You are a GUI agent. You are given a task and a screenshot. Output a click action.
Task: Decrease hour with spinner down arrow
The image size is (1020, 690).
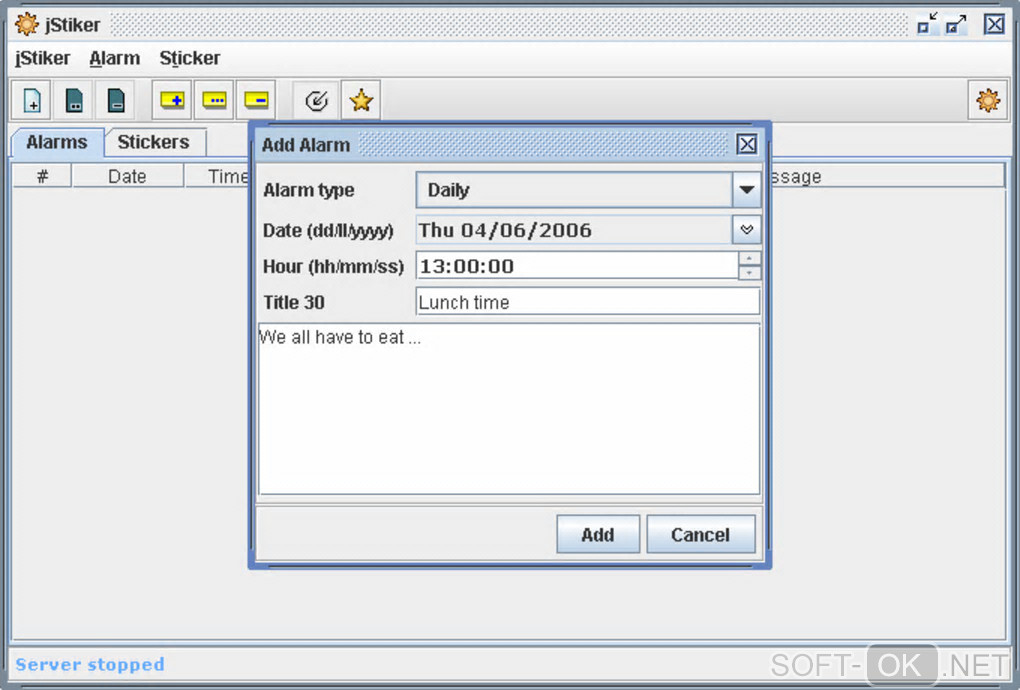coord(749,272)
